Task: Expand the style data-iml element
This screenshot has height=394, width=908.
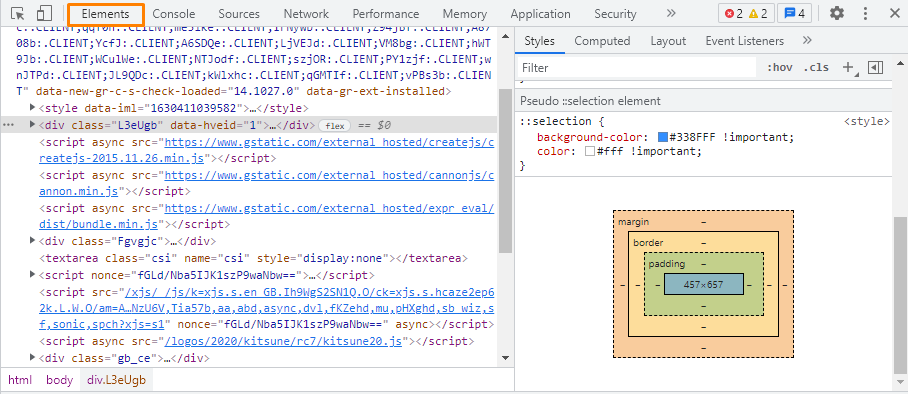Action: coord(32,108)
